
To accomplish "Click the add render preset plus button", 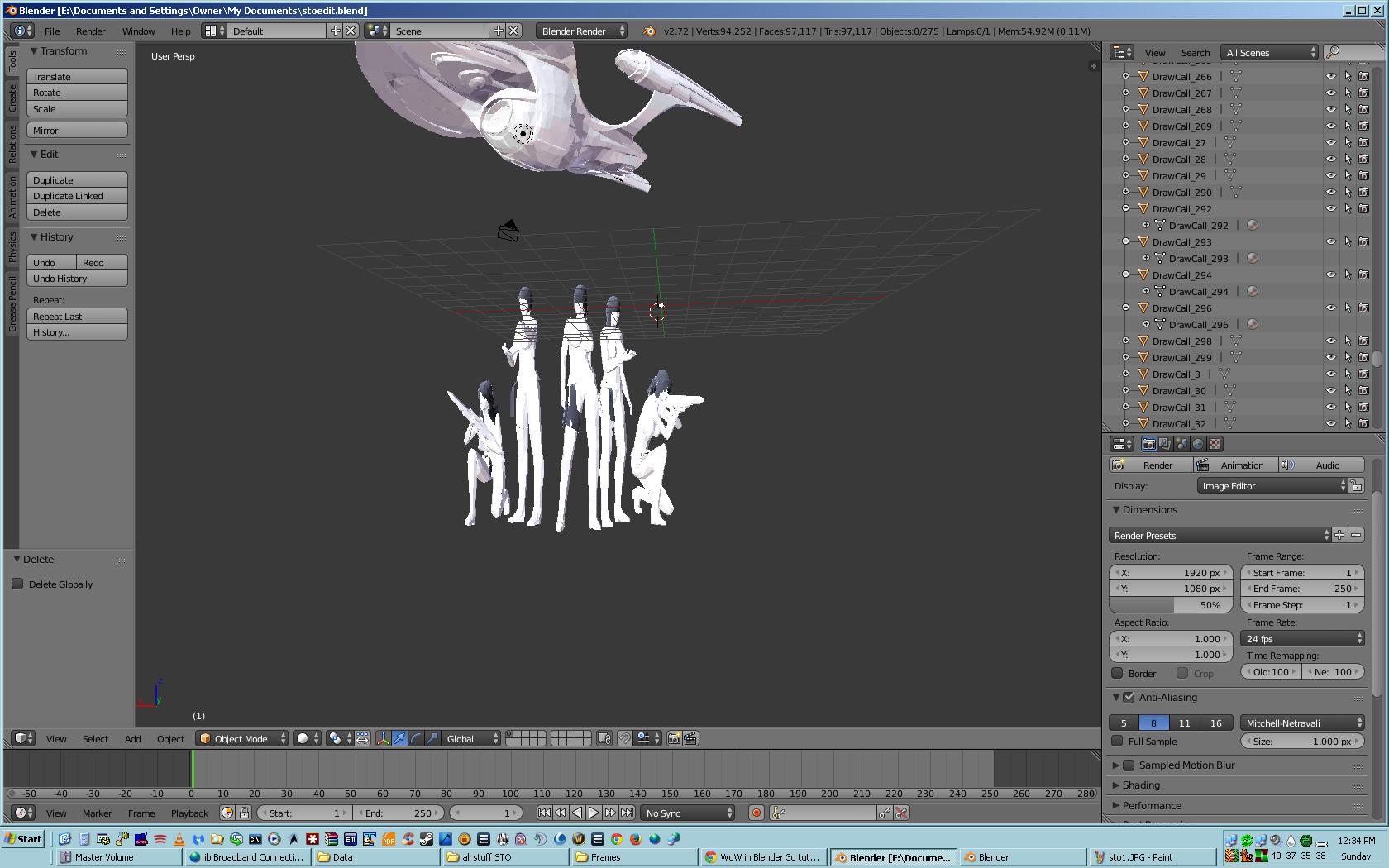I will pyautogui.click(x=1339, y=536).
